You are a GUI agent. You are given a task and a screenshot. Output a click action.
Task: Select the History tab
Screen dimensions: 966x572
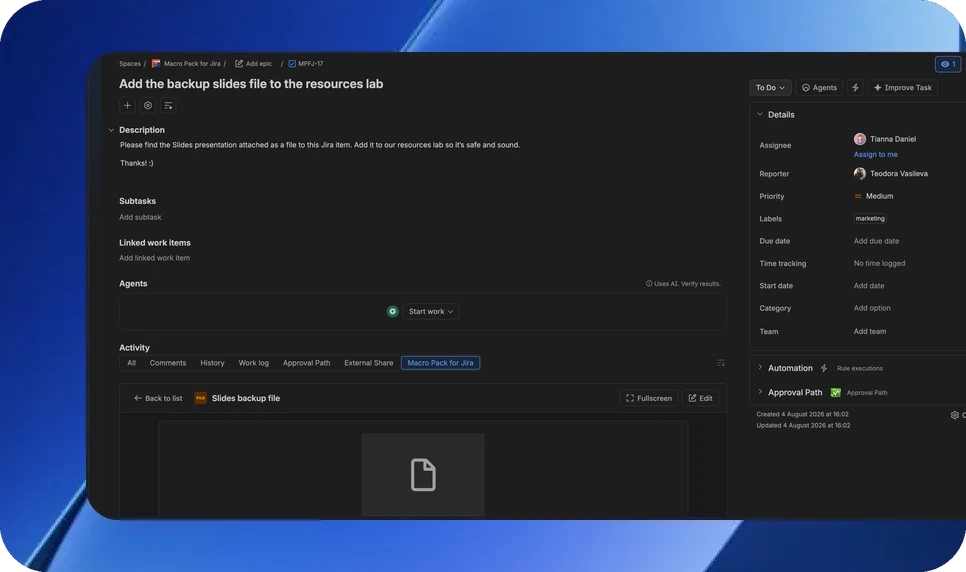[212, 363]
